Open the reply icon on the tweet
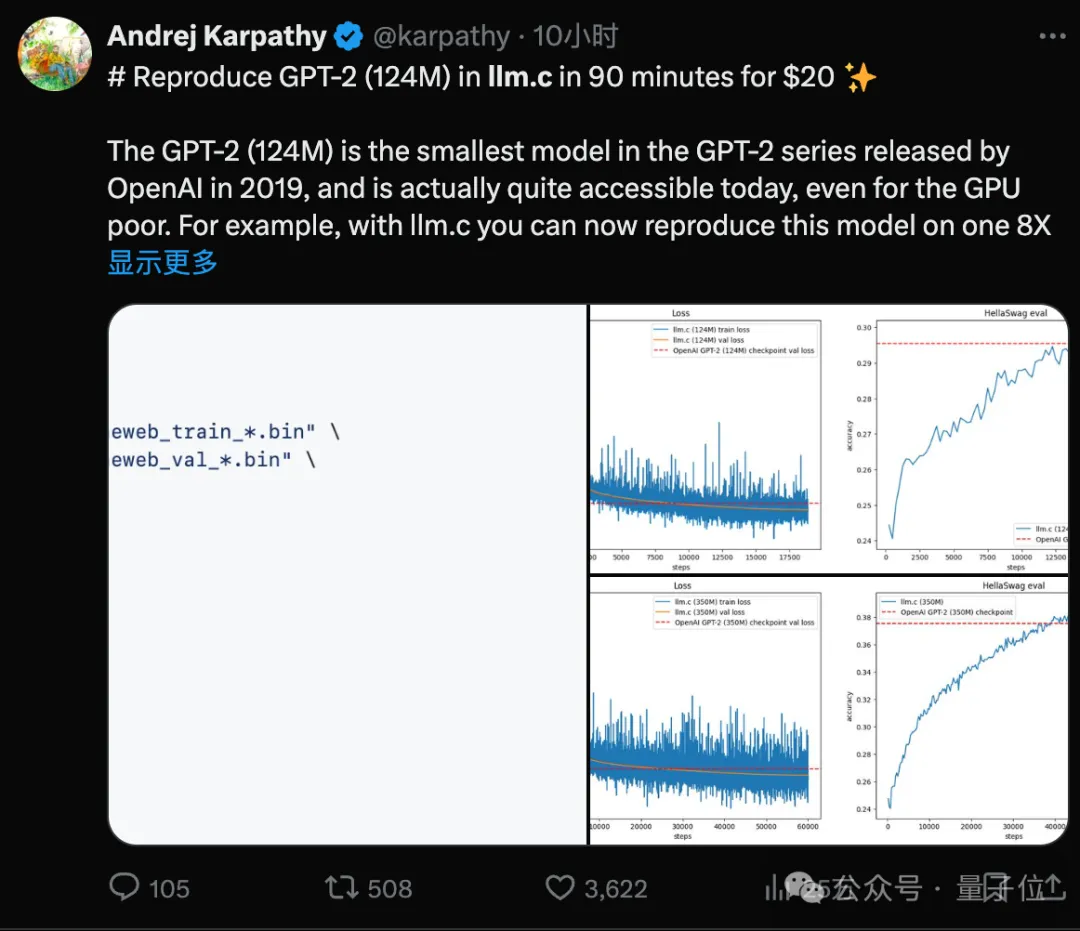The width and height of the screenshot is (1080, 931). tap(123, 887)
